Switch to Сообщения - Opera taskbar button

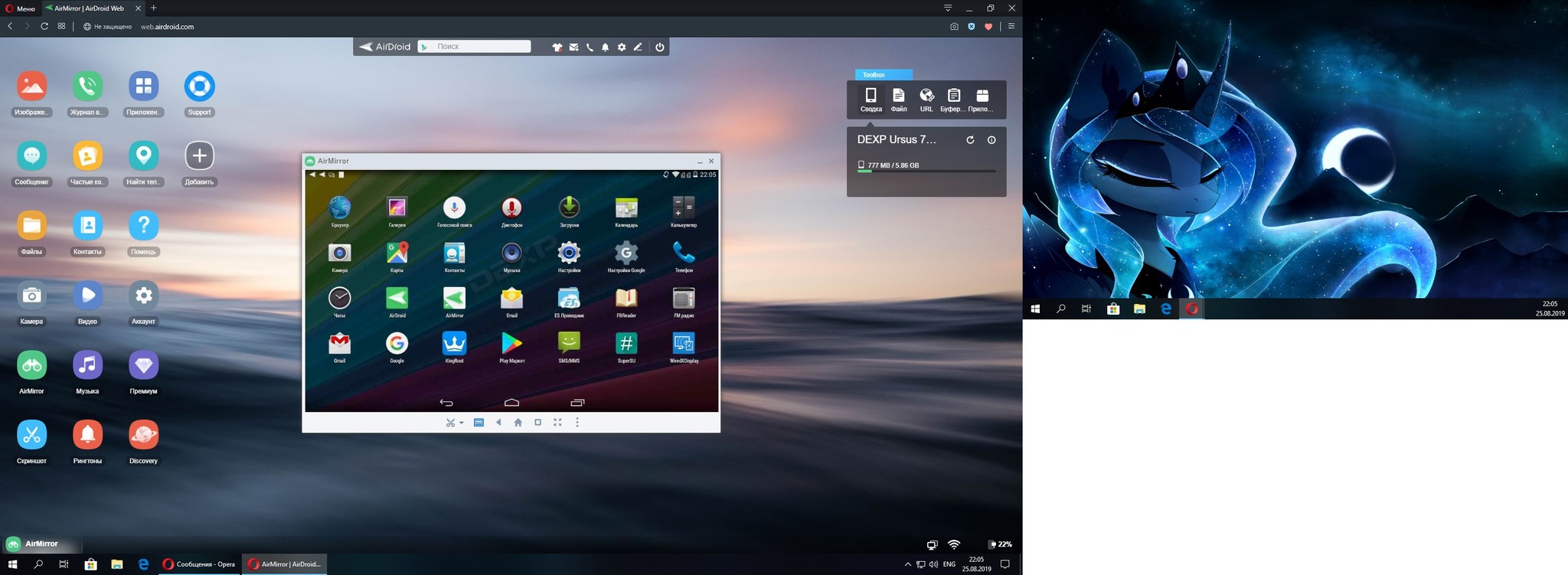pyautogui.click(x=199, y=564)
